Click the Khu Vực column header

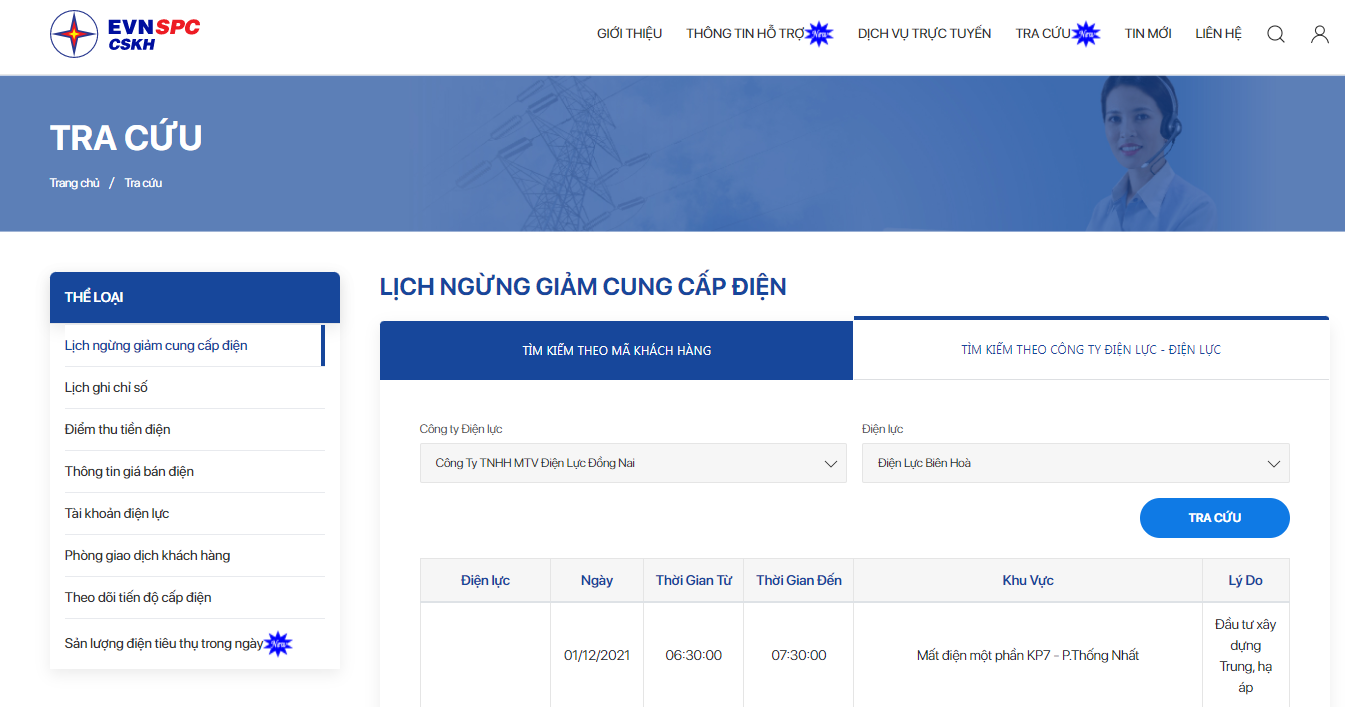1028,580
